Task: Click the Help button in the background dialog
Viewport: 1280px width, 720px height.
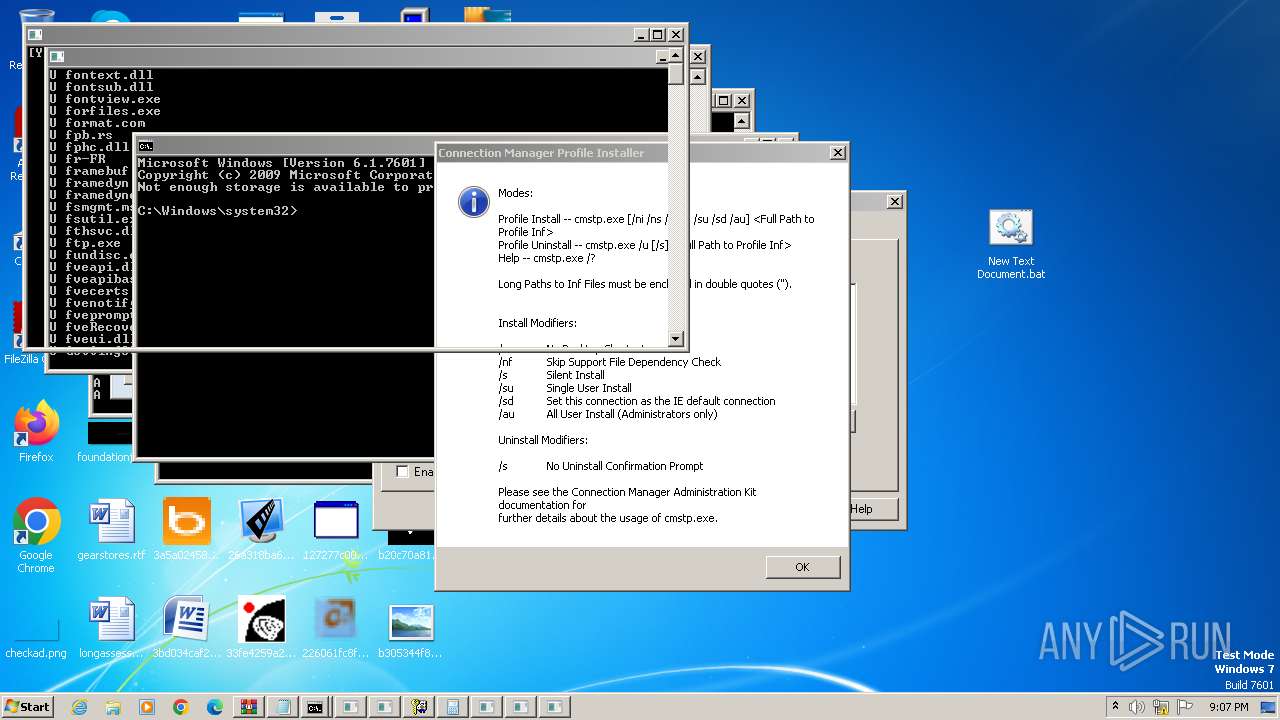Action: 872,509
